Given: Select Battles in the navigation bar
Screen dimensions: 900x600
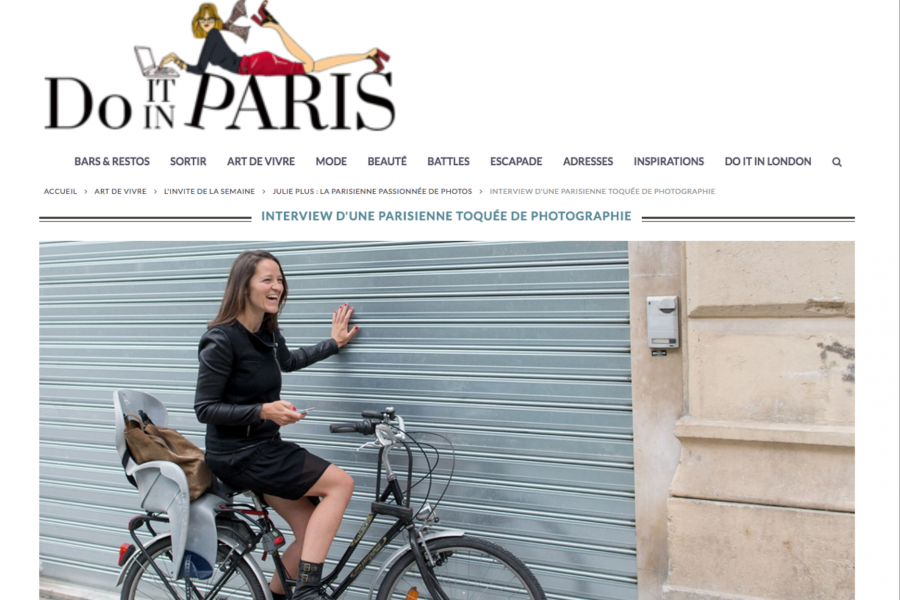Looking at the screenshot, I should click(x=448, y=161).
